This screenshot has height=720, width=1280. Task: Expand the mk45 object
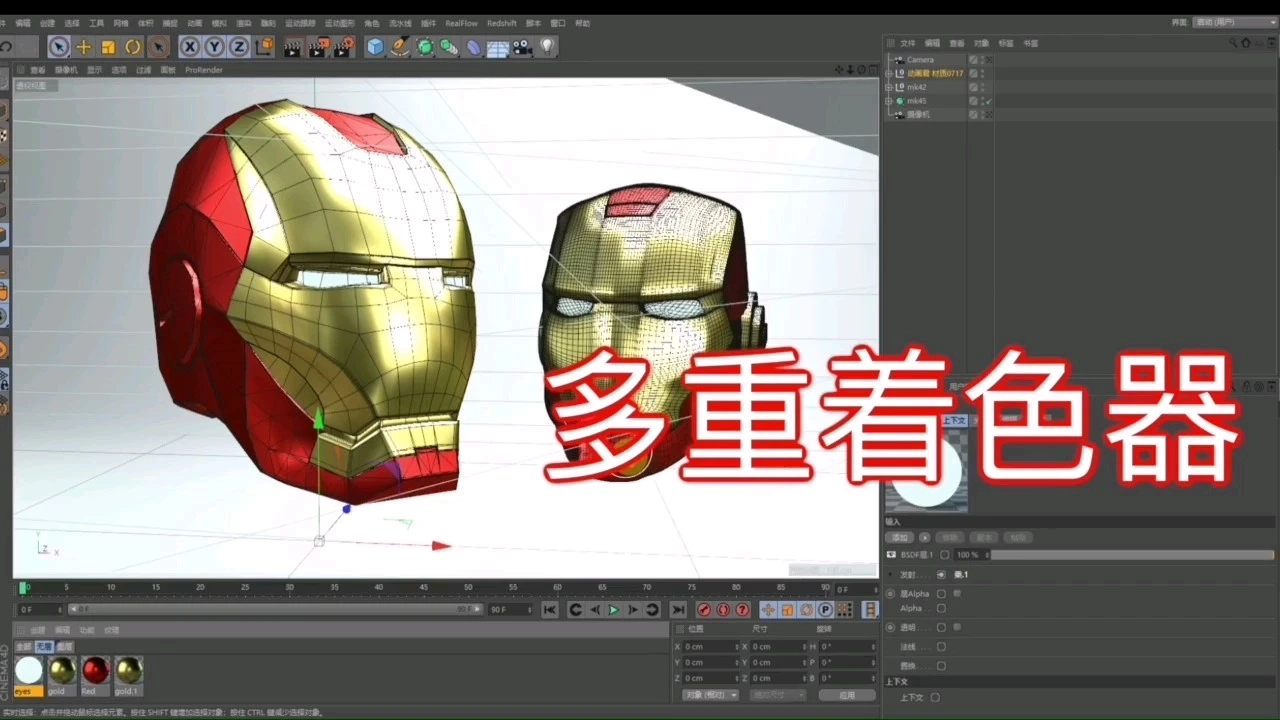tap(889, 101)
